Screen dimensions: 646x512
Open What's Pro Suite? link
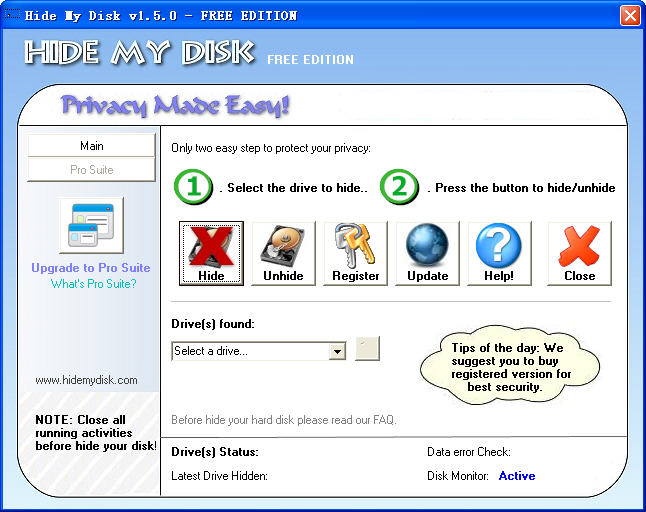coord(94,284)
